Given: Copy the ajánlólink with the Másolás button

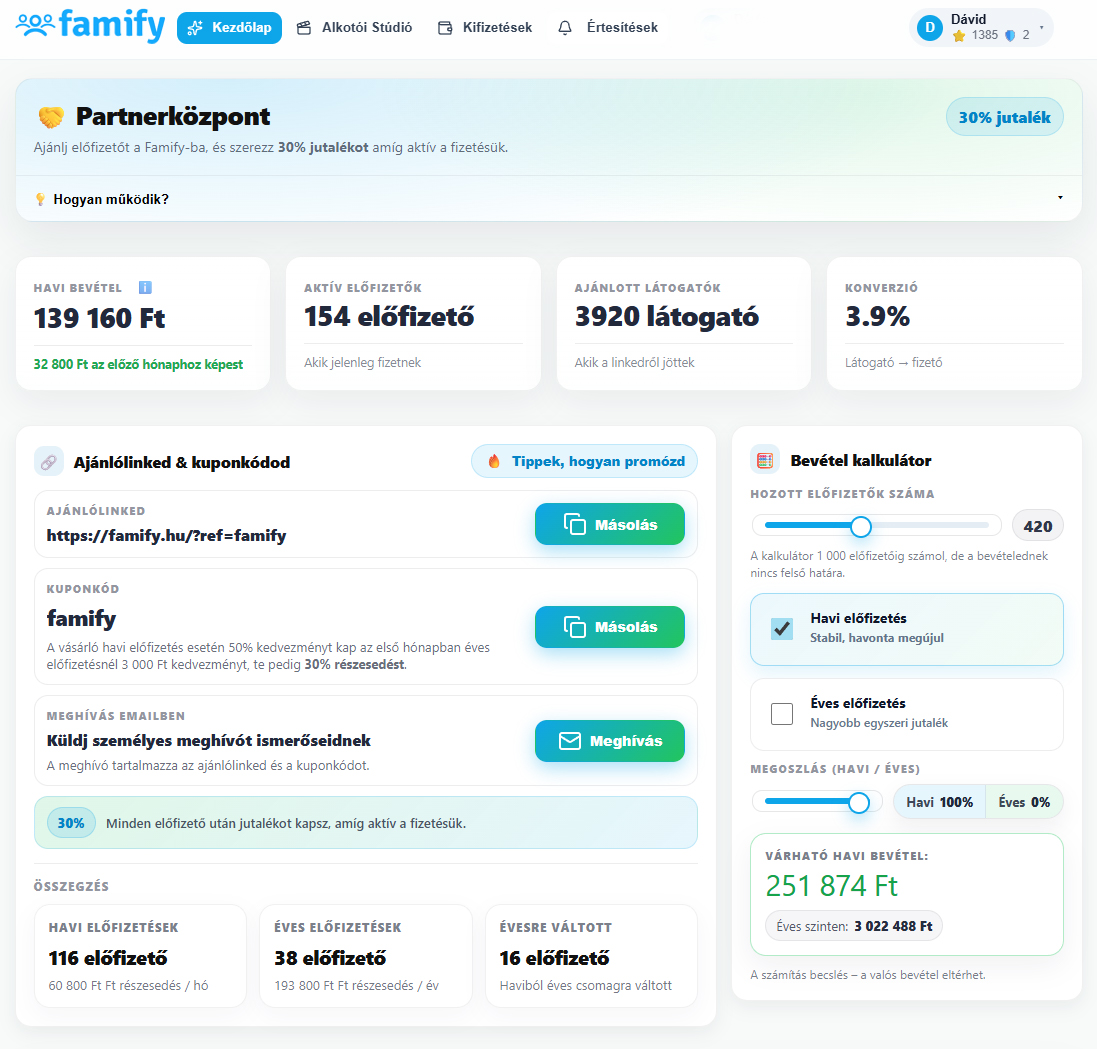Looking at the screenshot, I should pos(609,523).
